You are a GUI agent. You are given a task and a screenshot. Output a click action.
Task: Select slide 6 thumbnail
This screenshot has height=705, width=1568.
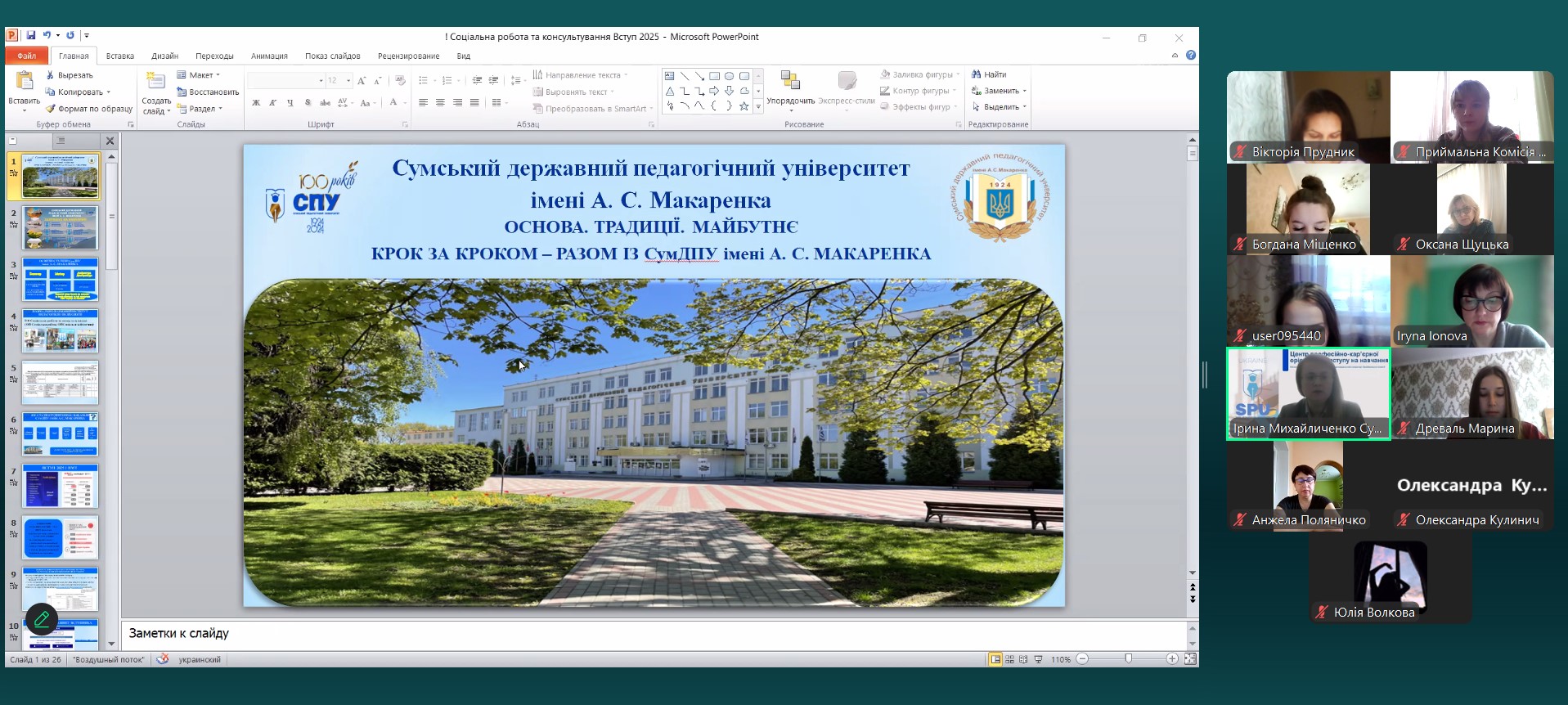coord(61,433)
